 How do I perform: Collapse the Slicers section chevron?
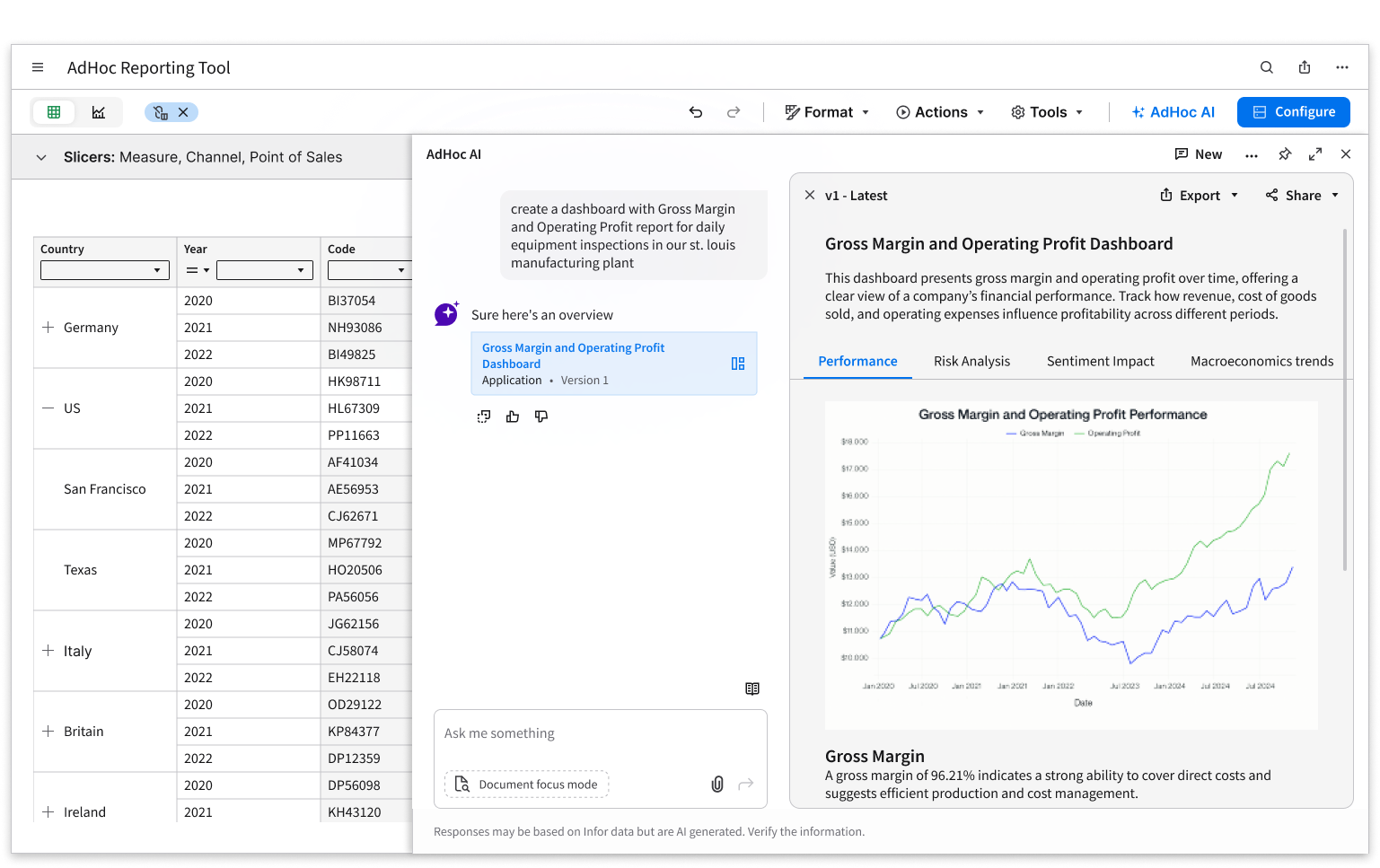[x=41, y=157]
